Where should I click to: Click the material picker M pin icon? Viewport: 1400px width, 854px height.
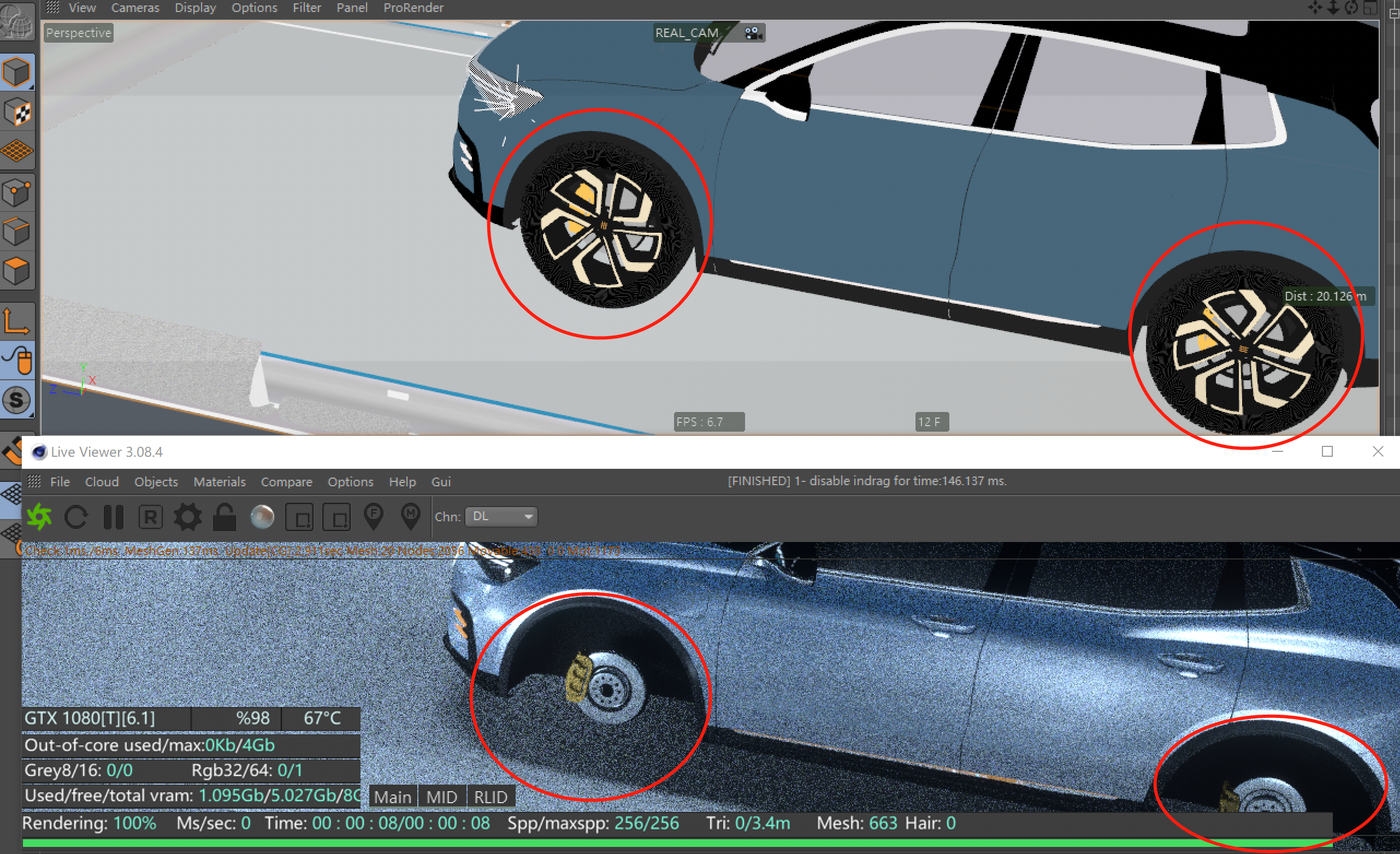click(410, 516)
